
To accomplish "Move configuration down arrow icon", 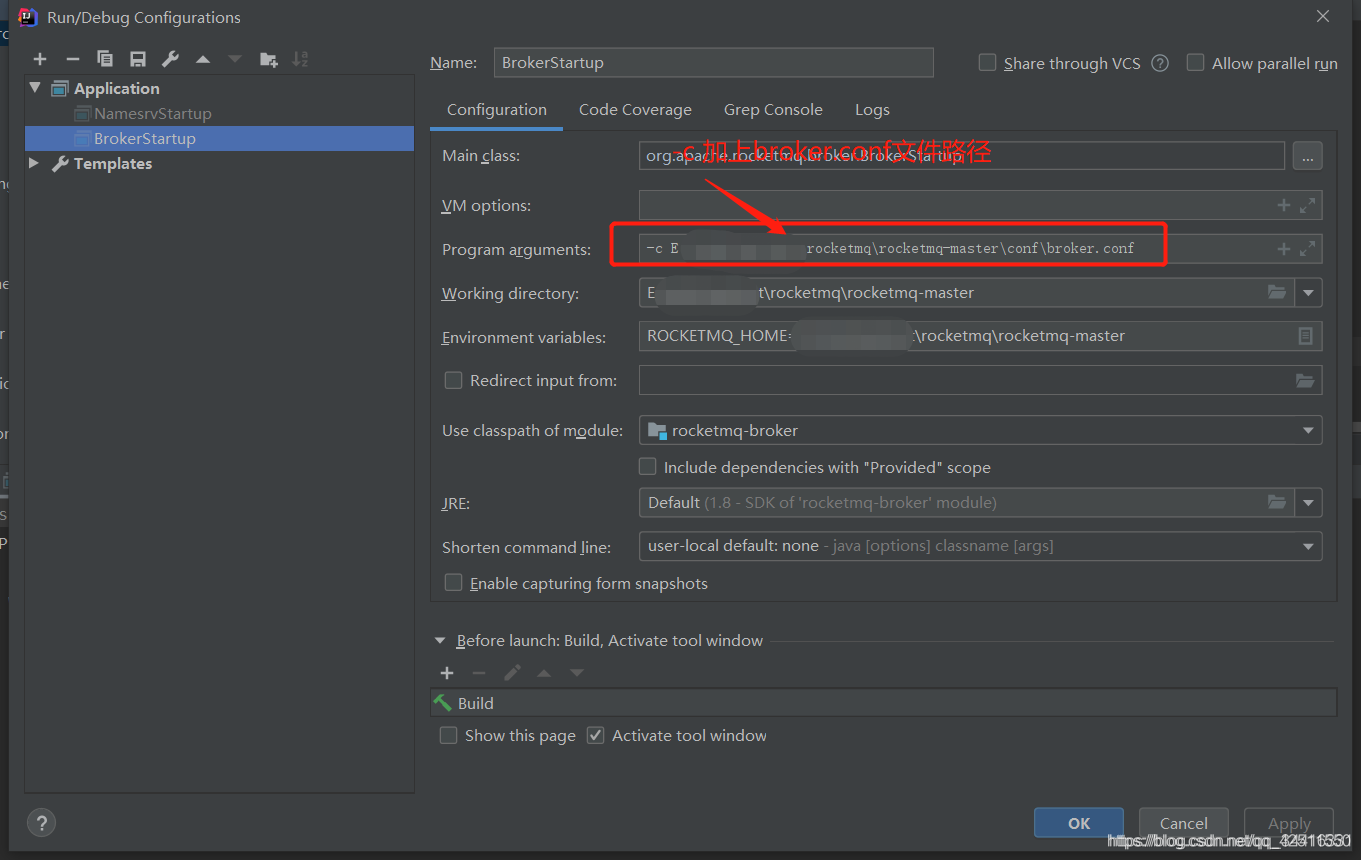I will pyautogui.click(x=235, y=59).
